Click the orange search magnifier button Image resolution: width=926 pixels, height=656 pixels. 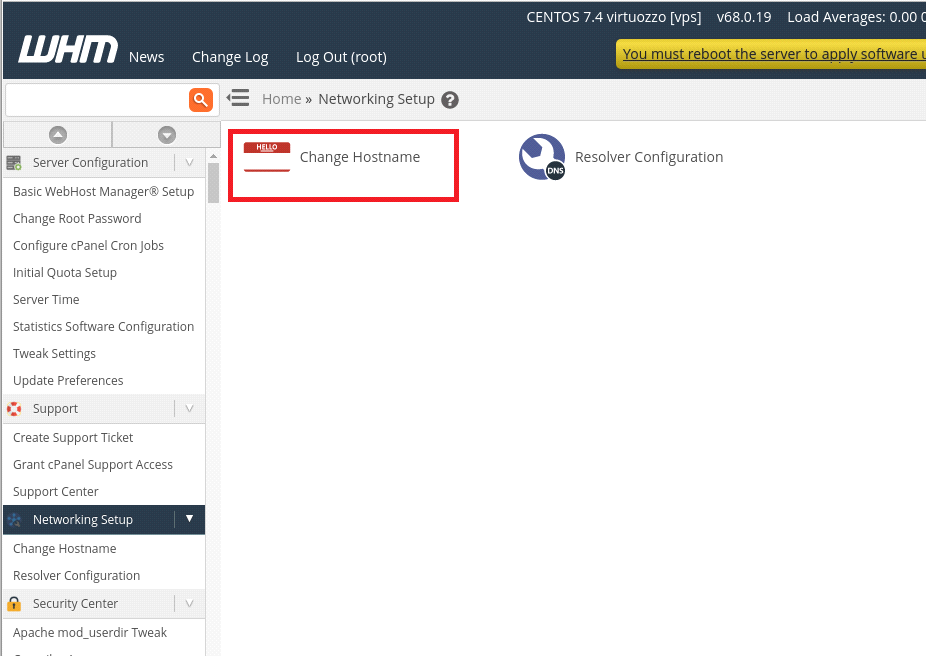[x=201, y=100]
